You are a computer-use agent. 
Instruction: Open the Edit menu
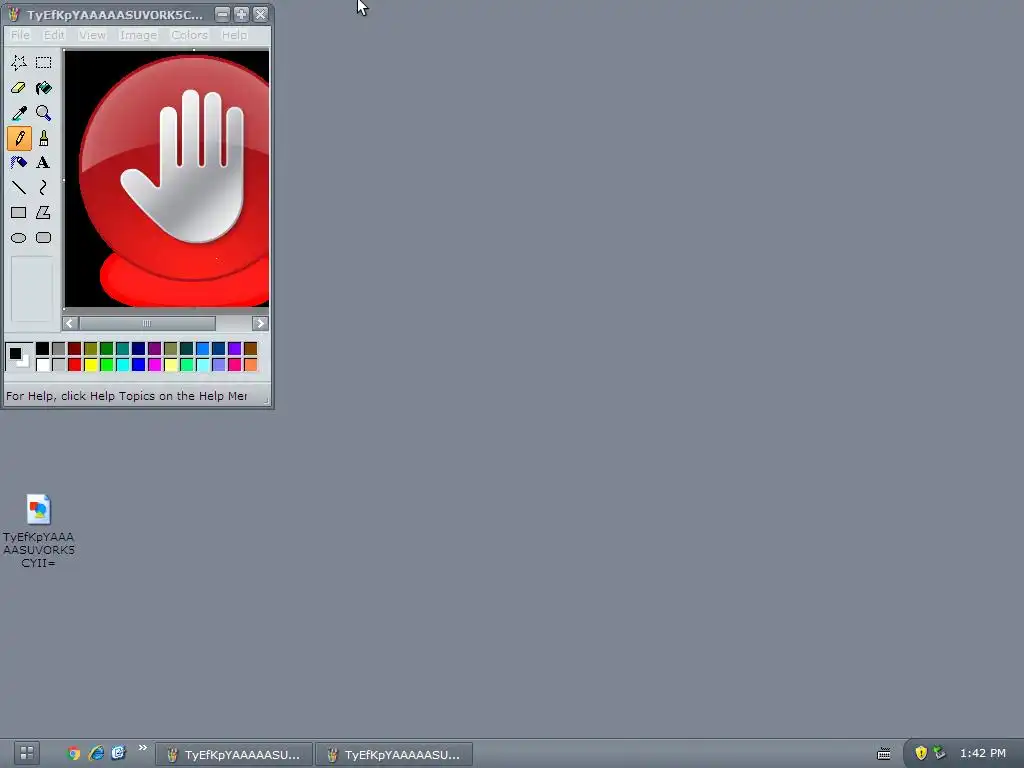click(x=54, y=35)
